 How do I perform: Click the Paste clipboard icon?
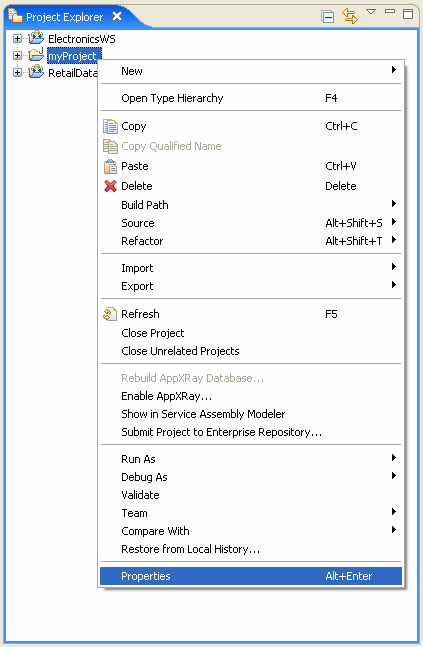pos(110,166)
